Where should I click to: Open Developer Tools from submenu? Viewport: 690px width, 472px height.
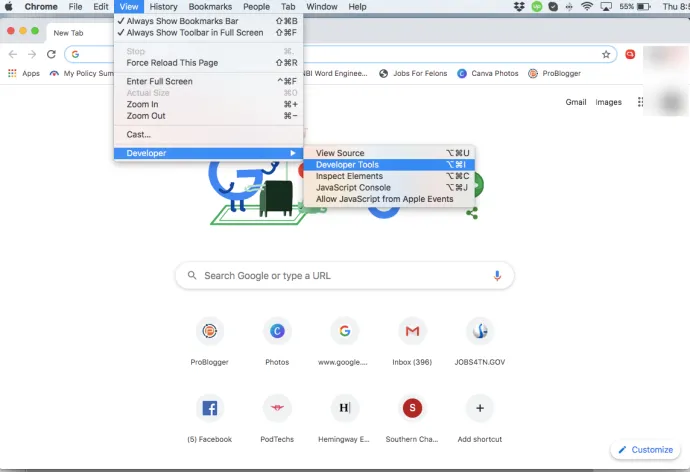[389, 165]
